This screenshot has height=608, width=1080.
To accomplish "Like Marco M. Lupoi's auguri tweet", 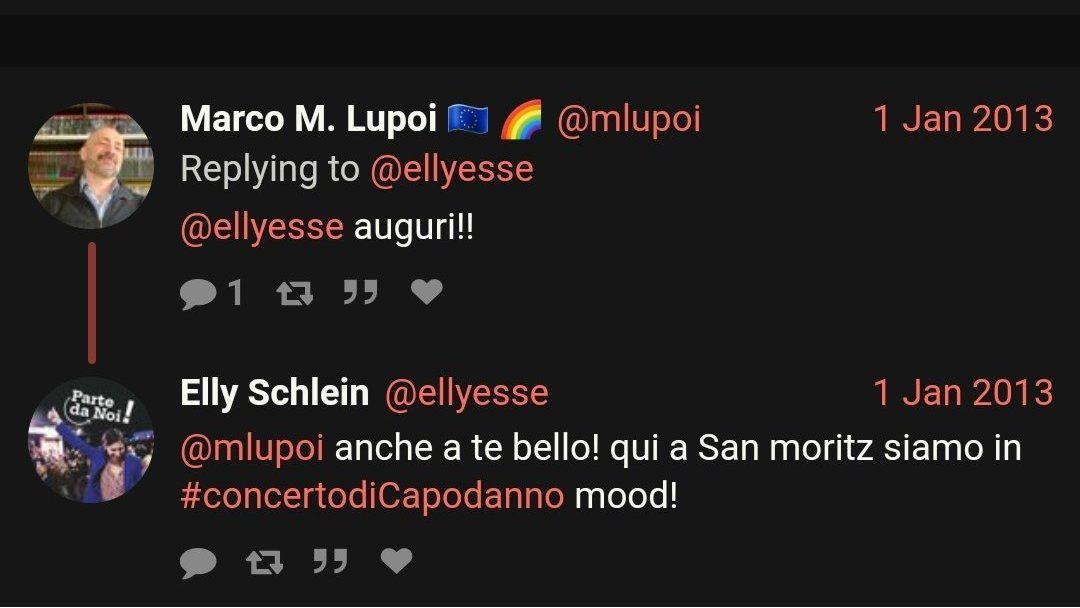I will [x=426, y=292].
